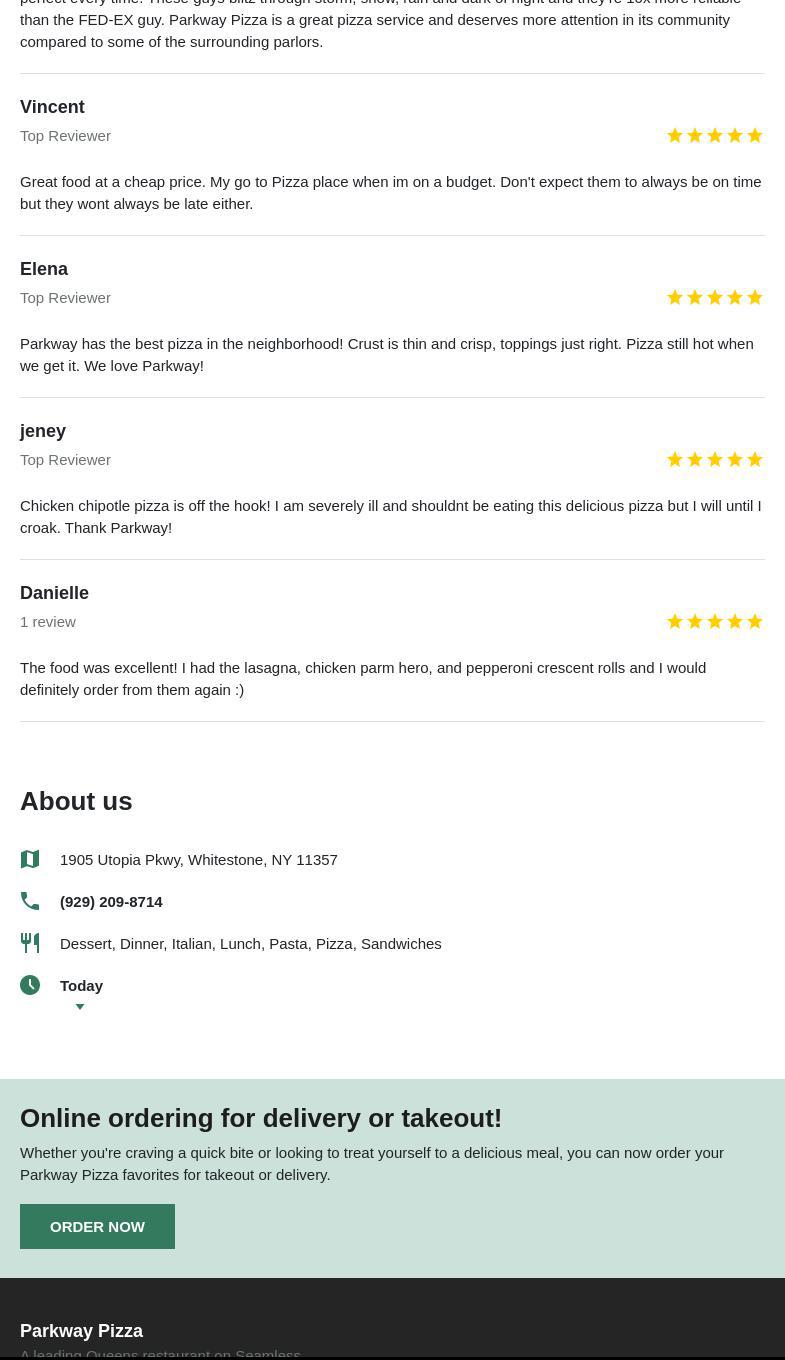The height and width of the screenshot is (1360, 785).
Task: Click the reviewer name jeney
Action: click(x=43, y=431)
